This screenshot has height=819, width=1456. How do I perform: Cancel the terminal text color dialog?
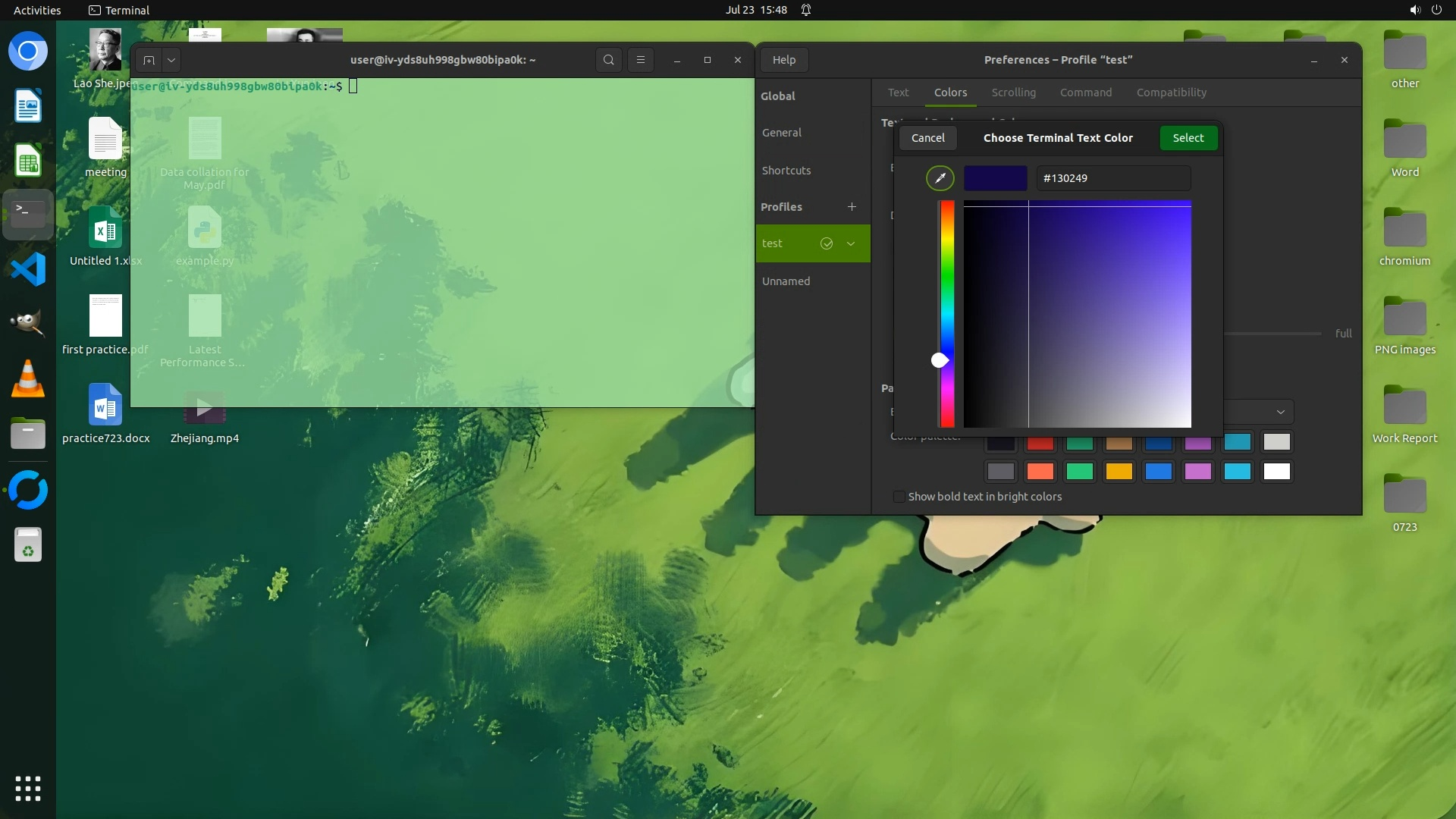pos(927,138)
